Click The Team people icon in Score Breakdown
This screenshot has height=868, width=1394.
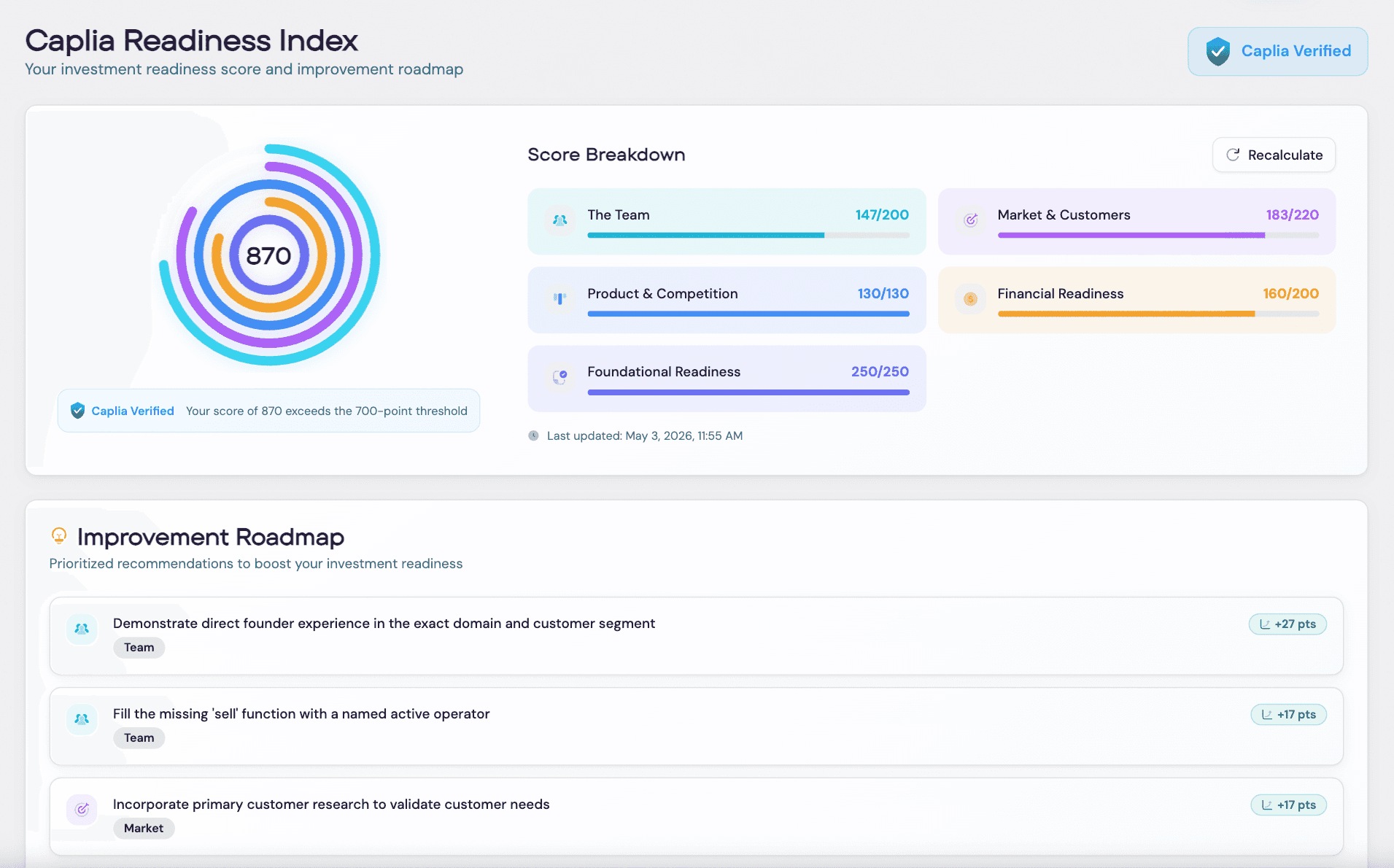point(559,220)
